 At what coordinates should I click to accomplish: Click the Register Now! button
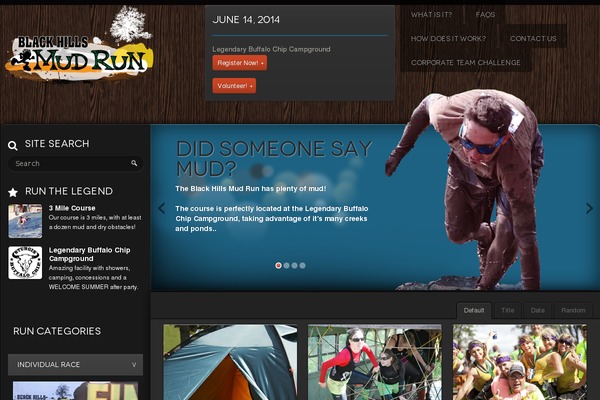click(x=240, y=63)
